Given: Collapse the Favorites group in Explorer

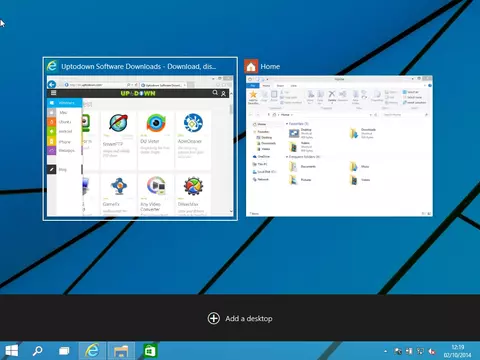Looking at the screenshot, I should tap(287, 124).
